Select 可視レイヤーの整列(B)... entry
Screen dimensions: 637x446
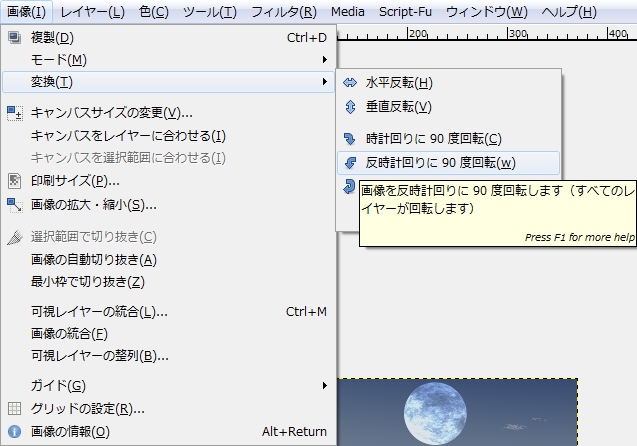(x=168, y=356)
